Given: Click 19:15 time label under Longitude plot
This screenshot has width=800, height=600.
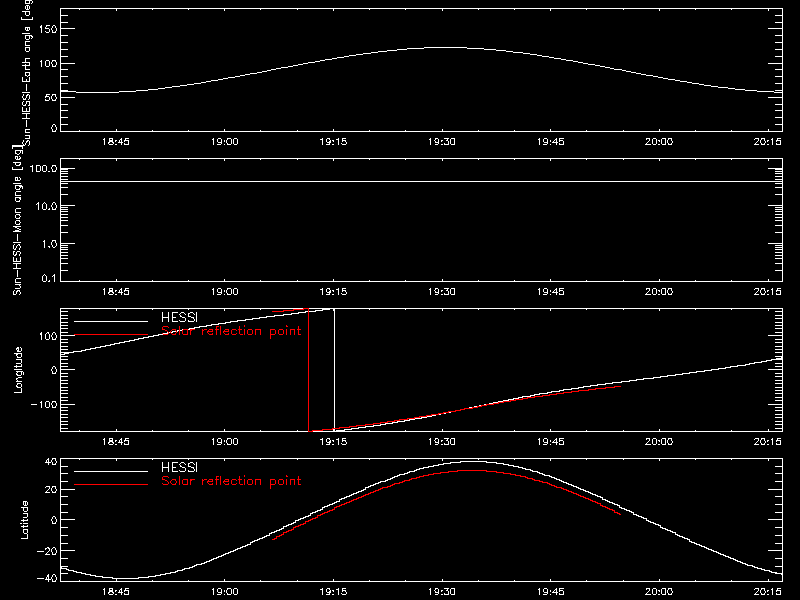Looking at the screenshot, I should [333, 442].
